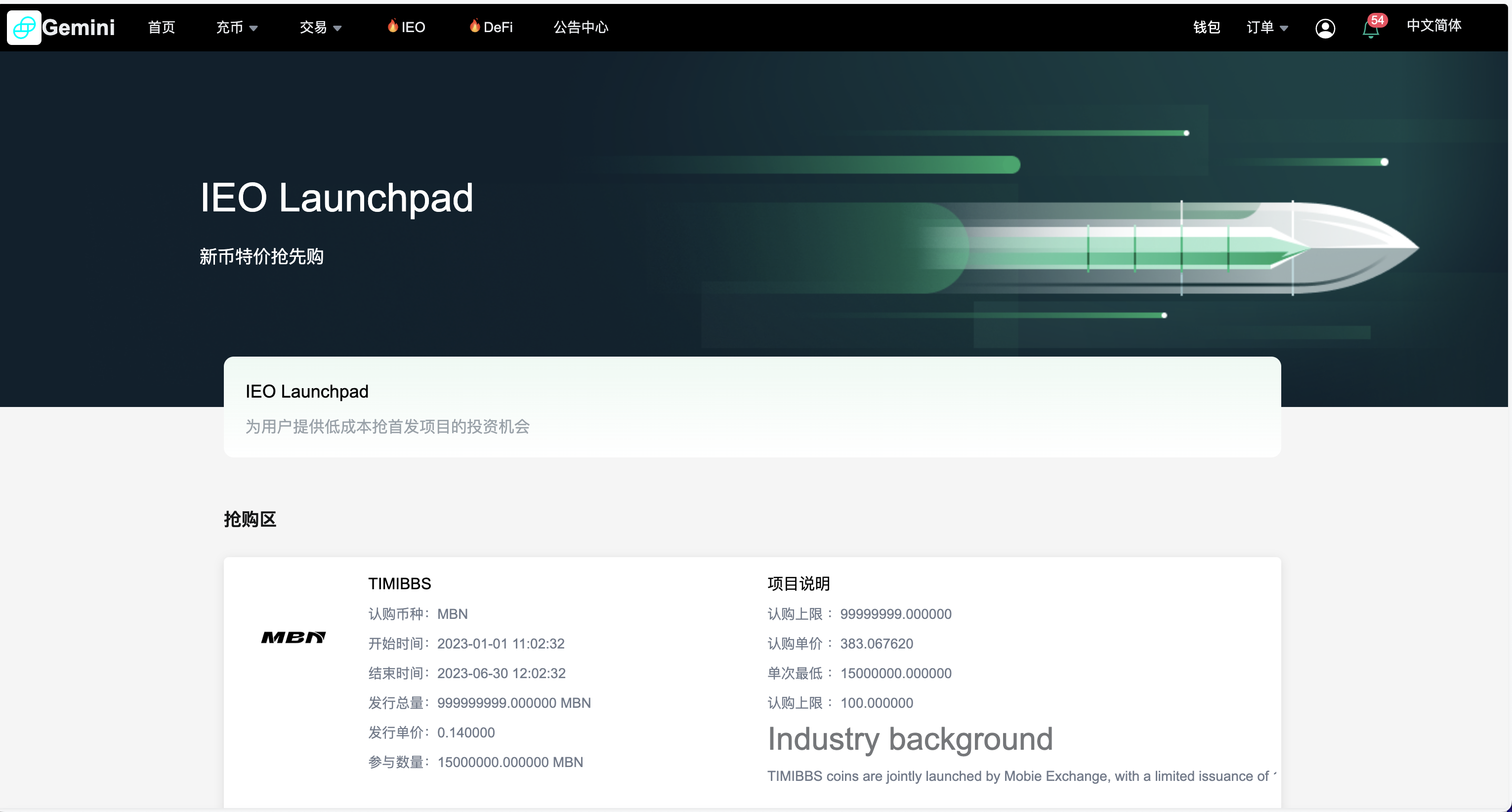Open the 公告中心 announcements page
1512x812 pixels.
tap(581, 28)
